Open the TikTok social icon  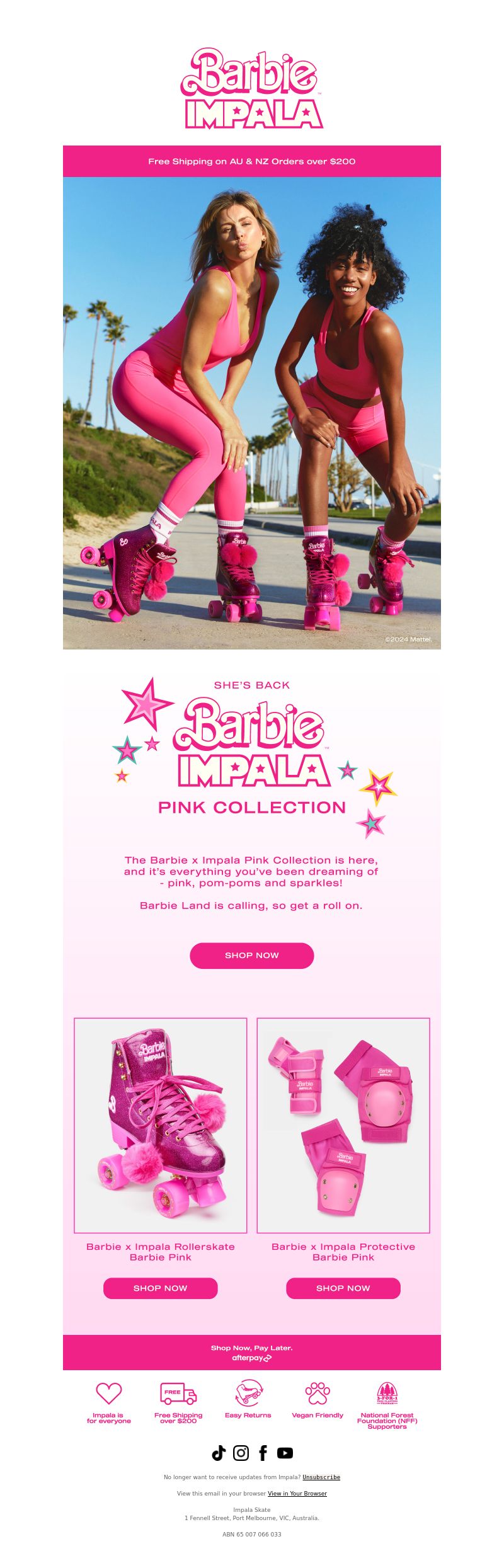[x=219, y=1453]
